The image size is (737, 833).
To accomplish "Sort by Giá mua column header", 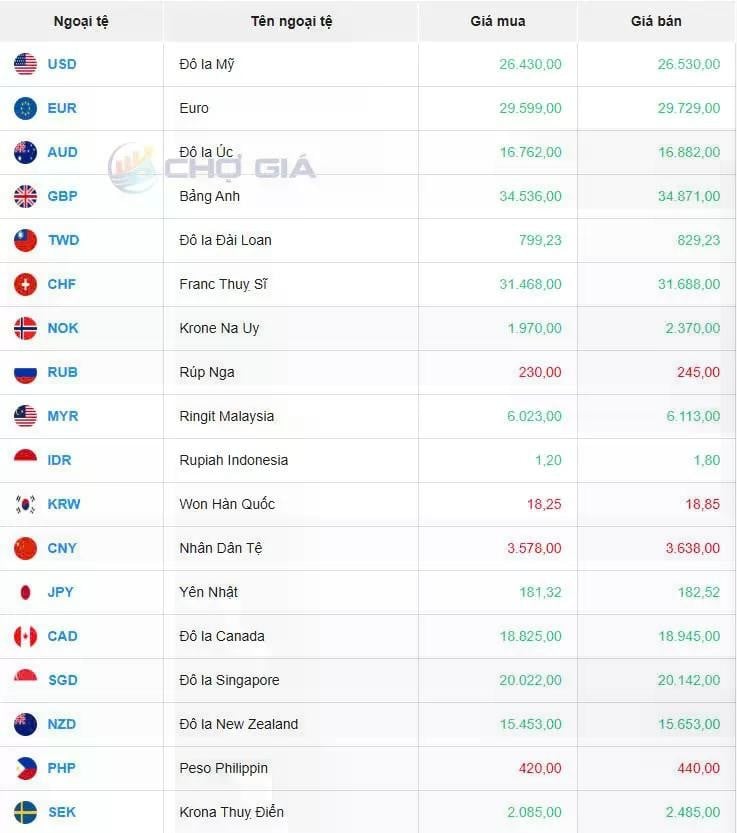I will (498, 21).
